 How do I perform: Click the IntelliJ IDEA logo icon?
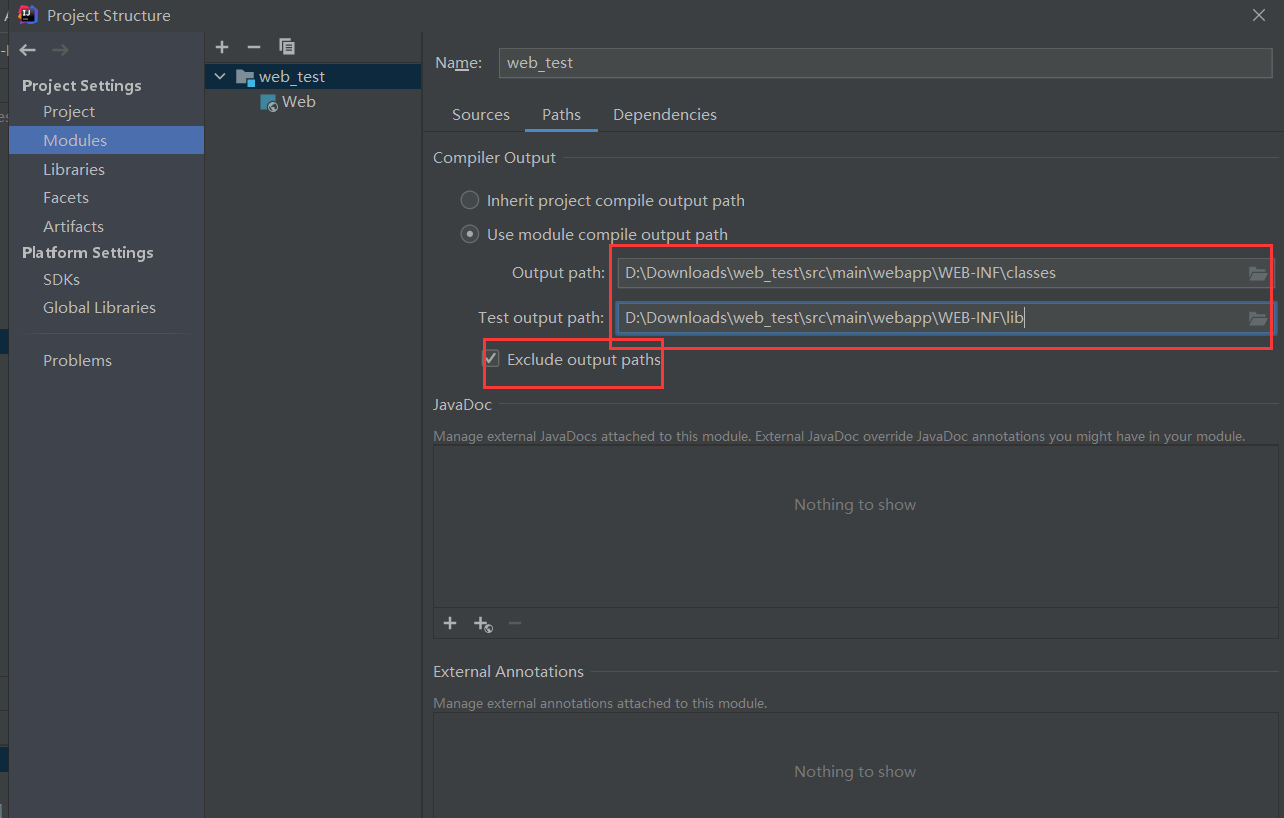28,14
